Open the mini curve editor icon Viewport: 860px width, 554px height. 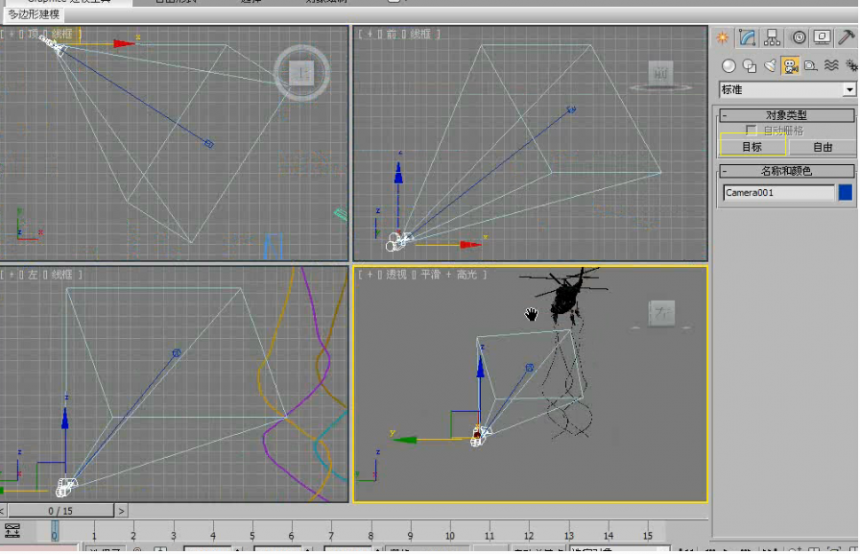(x=12, y=530)
